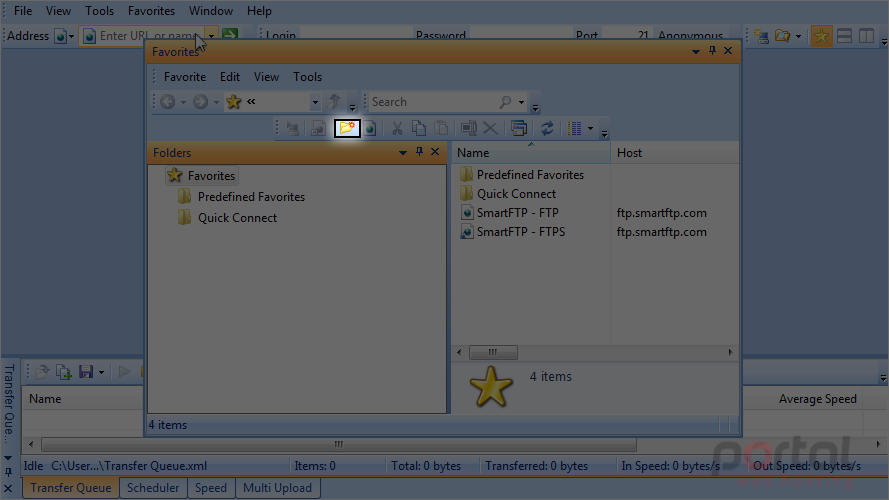
Task: Toggle the Transfer Queue side panel pushpin
Action: [x=8, y=472]
